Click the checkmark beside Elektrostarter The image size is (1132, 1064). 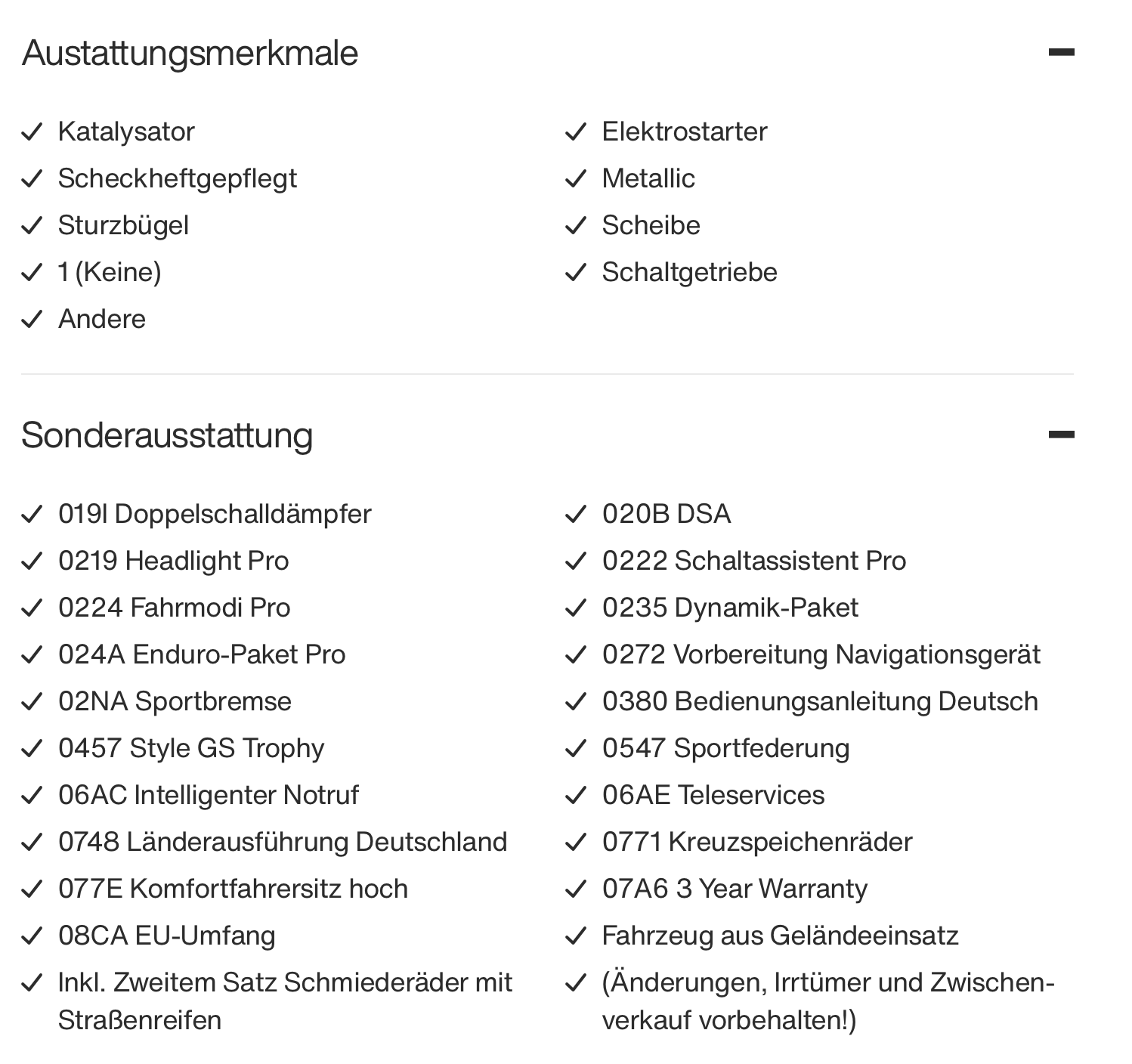pos(576,132)
